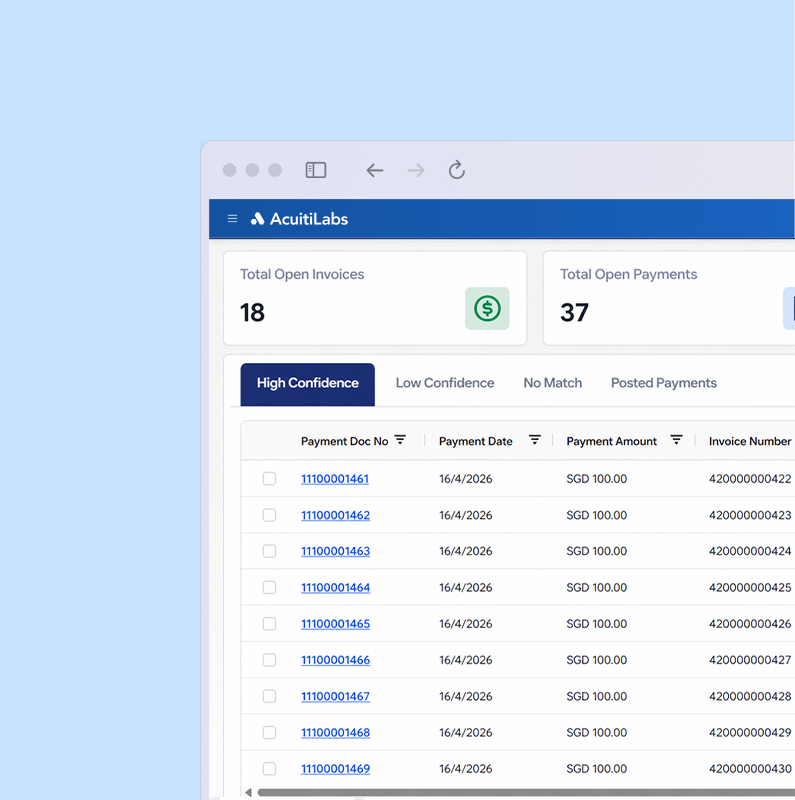
Task: Select the checkbox for payment 11100001467
Action: (269, 696)
